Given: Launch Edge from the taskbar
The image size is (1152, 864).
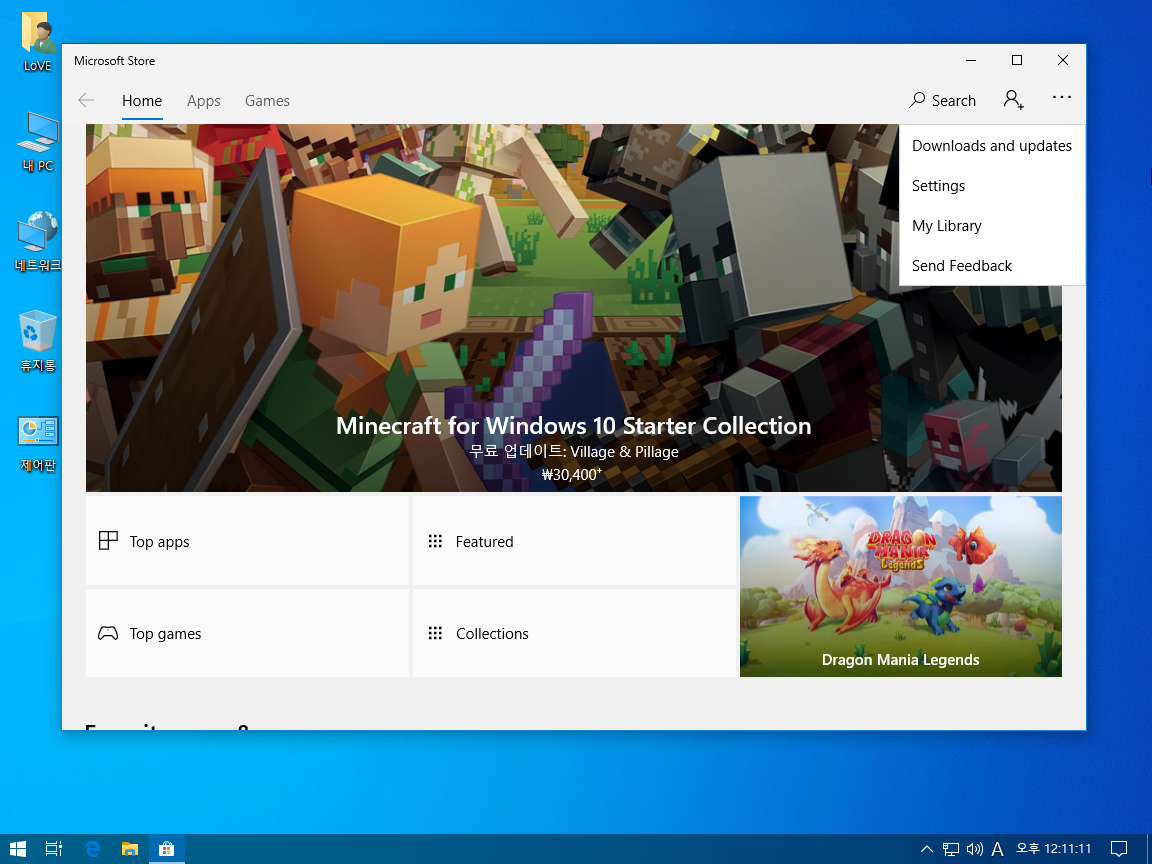Looking at the screenshot, I should point(93,849).
